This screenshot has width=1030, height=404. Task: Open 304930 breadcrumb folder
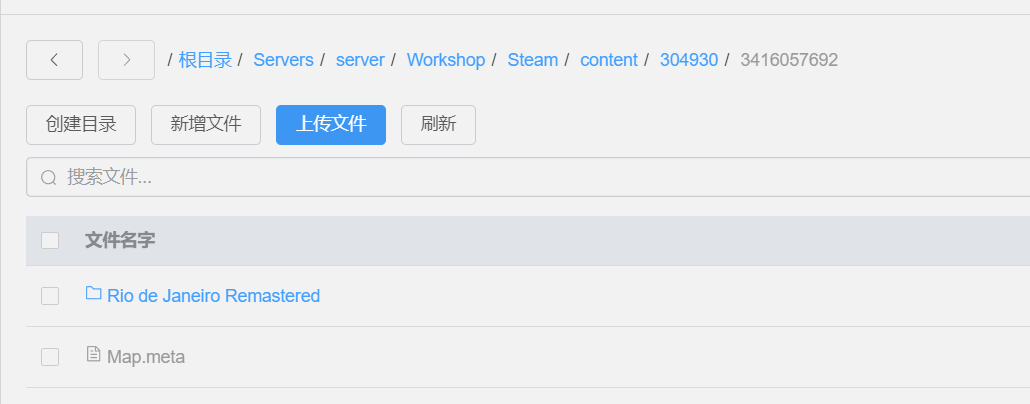(x=688, y=60)
